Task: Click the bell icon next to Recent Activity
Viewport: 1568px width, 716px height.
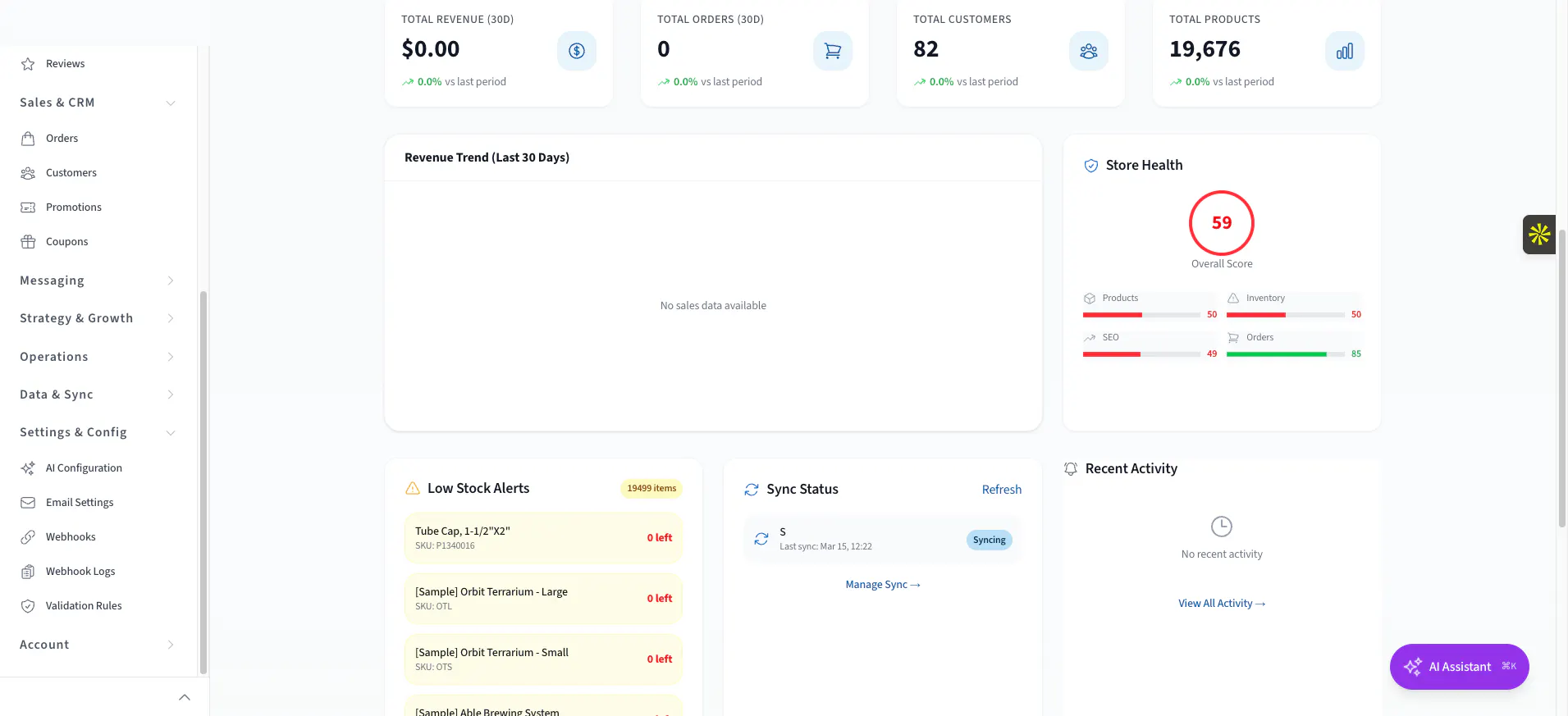Action: (1071, 468)
